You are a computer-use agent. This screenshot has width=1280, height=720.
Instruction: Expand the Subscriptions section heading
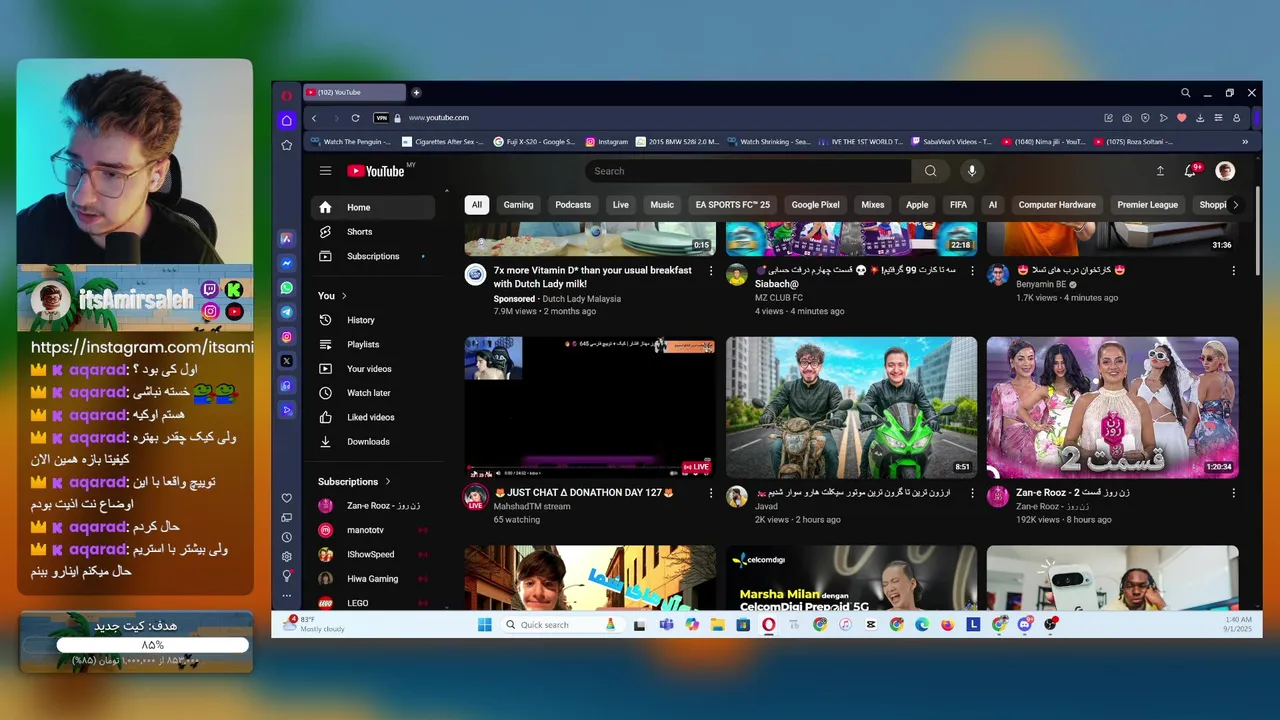(x=355, y=482)
